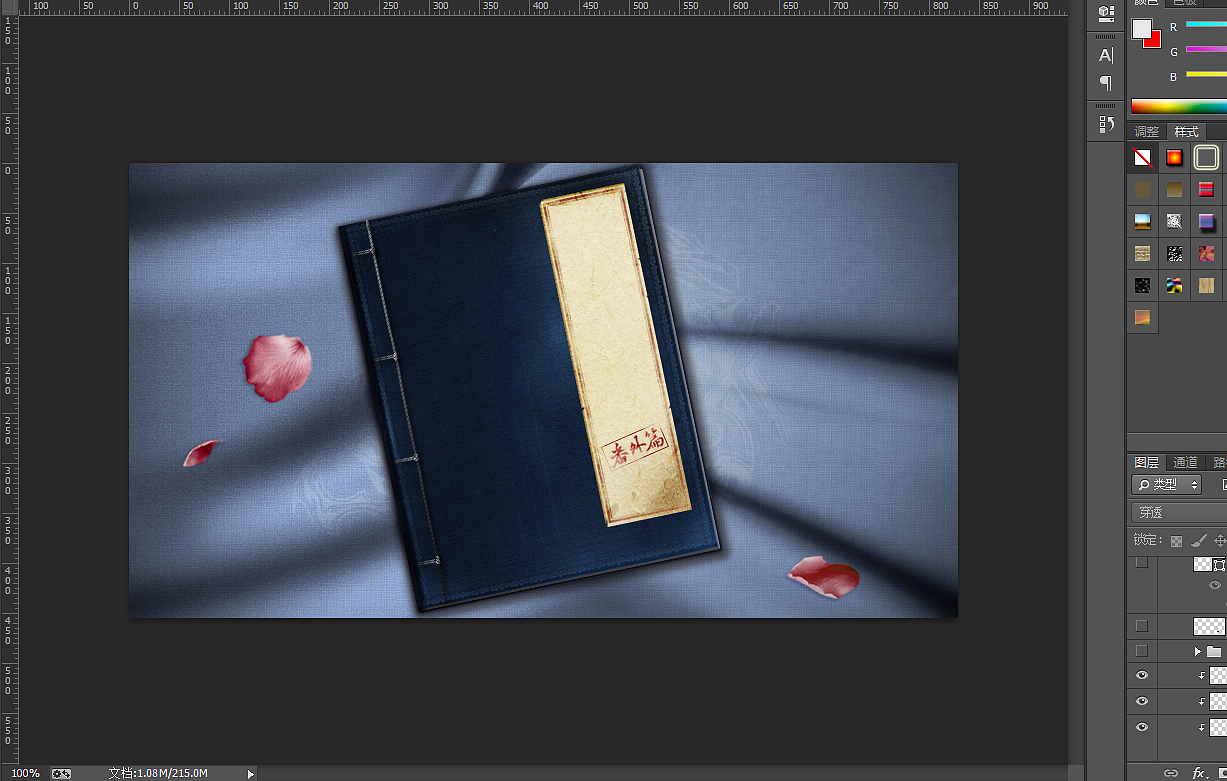The width and height of the screenshot is (1227, 781).
Task: Click the add layer style fx icon
Action: tap(1200, 773)
